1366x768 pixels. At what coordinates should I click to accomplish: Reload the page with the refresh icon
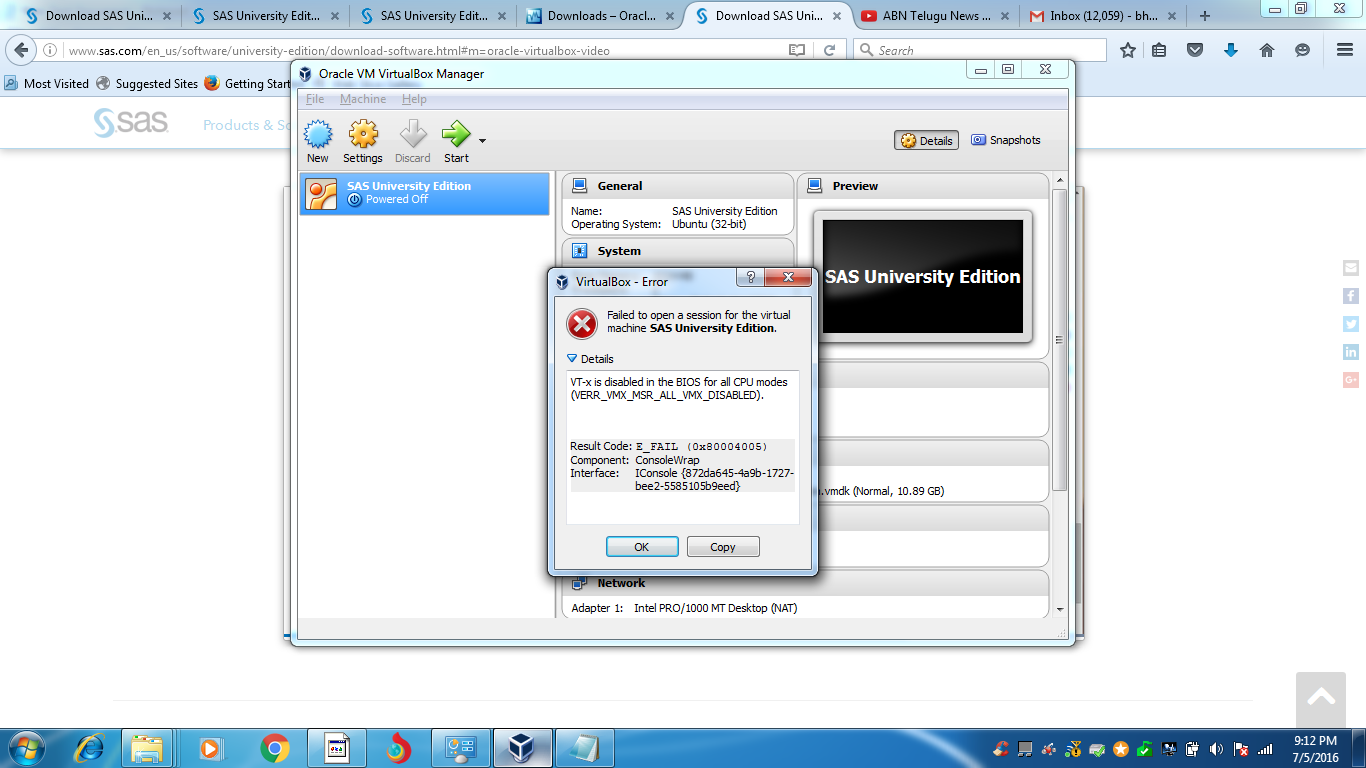(x=829, y=50)
